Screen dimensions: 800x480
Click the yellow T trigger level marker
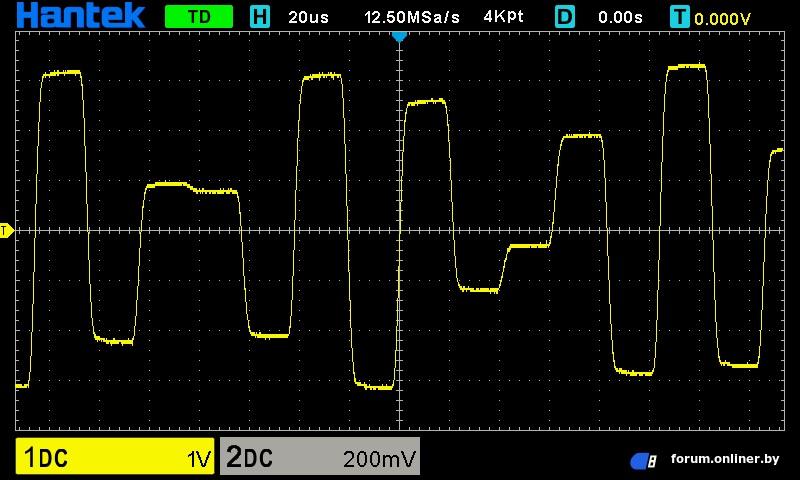[x=5, y=231]
